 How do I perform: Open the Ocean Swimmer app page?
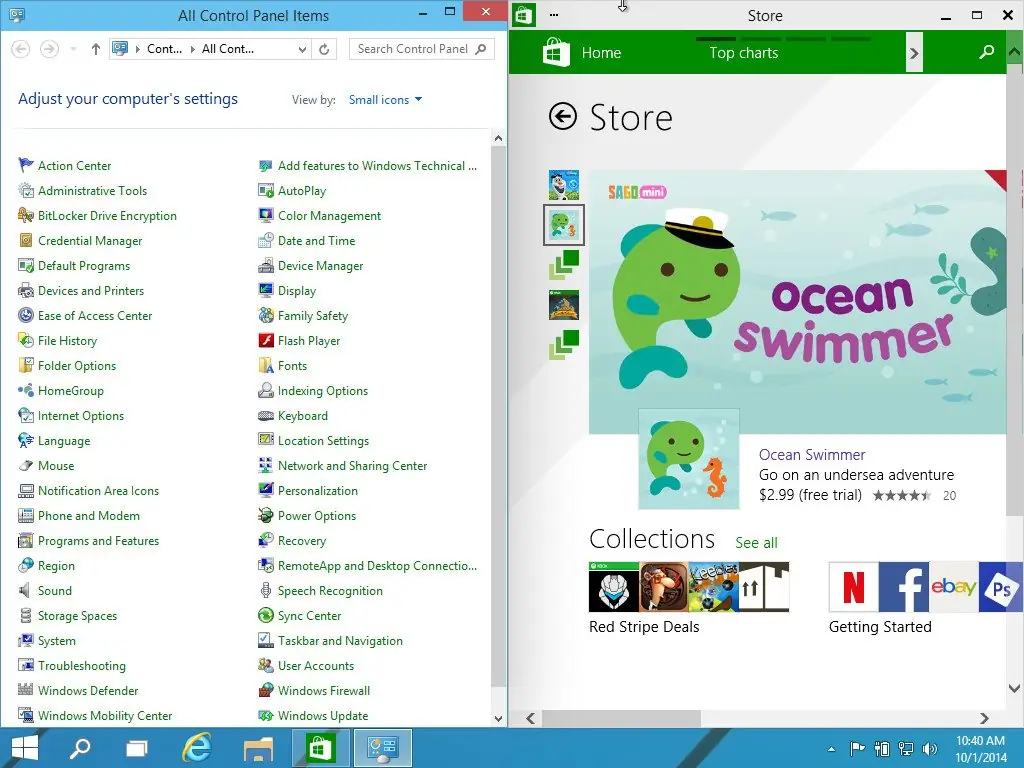pos(811,455)
